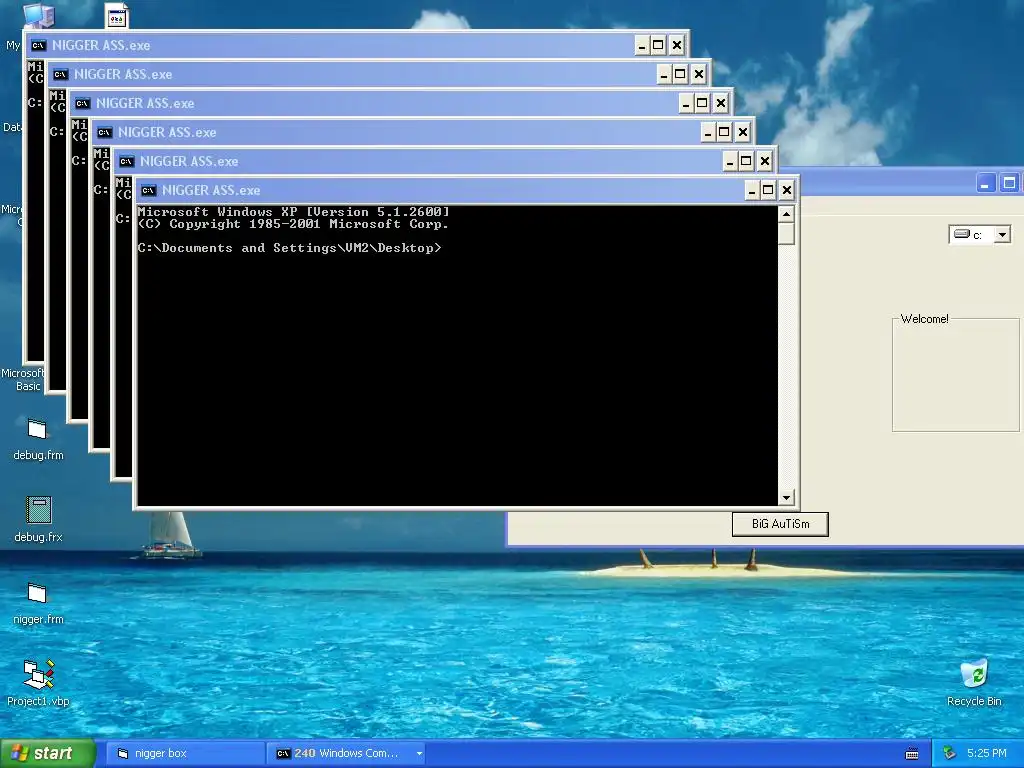Click the drive icon inside the c: combo box
The image size is (1024, 768).
(x=961, y=234)
